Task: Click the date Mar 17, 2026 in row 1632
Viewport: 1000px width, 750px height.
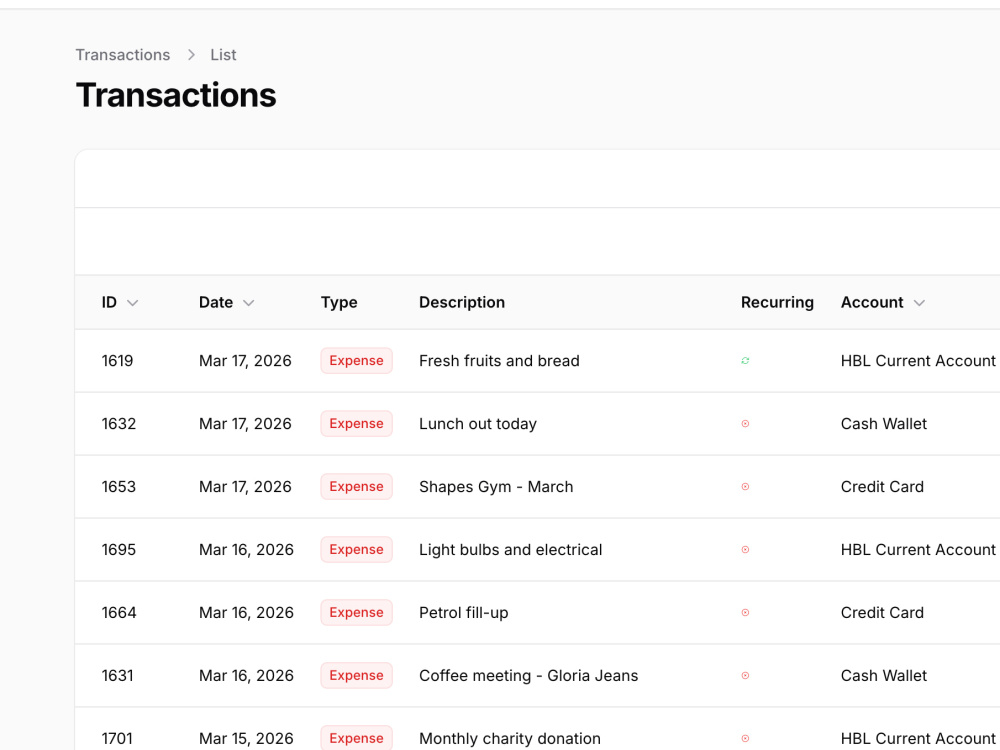Action: (x=245, y=424)
